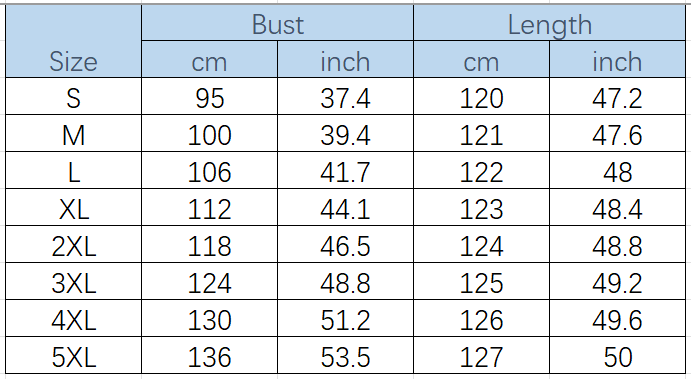
Task: Click the bust inch value 51.2
Action: [345, 319]
